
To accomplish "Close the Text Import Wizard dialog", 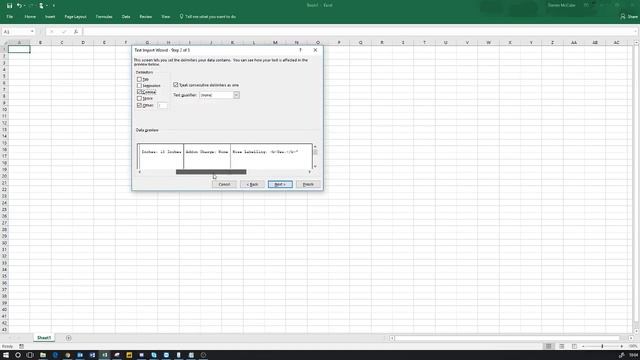I will [315, 50].
